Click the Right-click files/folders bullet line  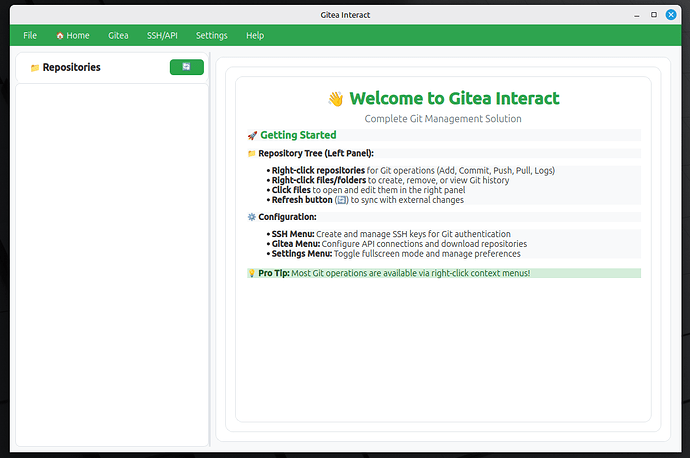(x=390, y=180)
